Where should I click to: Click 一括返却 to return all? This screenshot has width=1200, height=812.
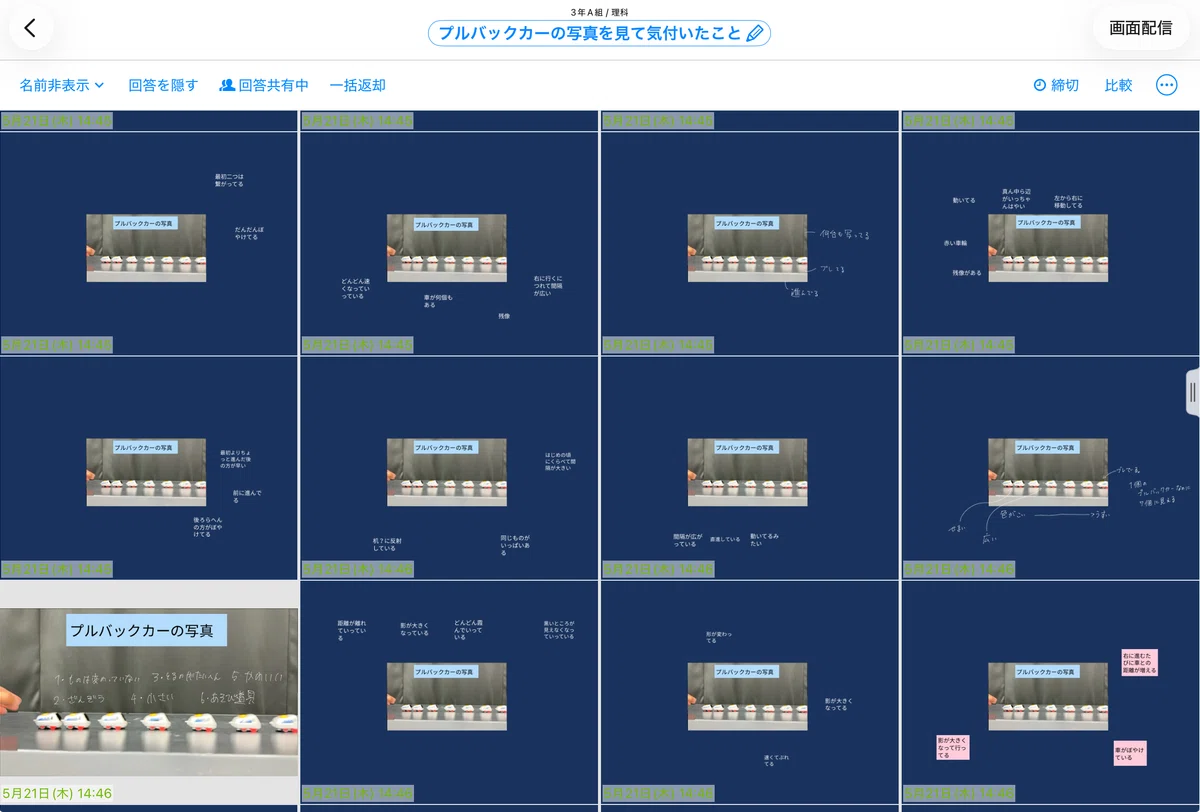[x=357, y=85]
